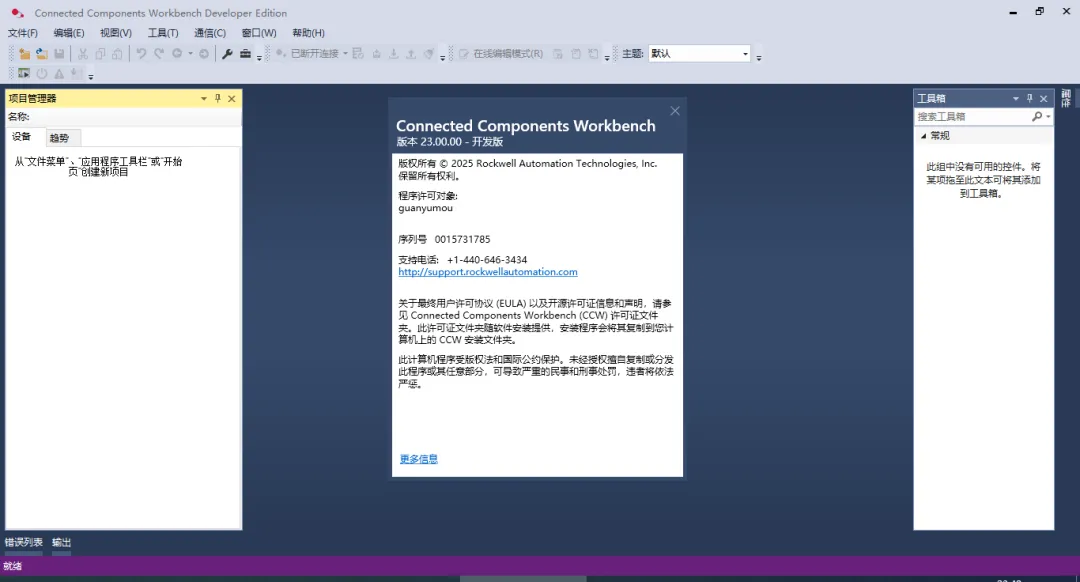Open toolbar options after the briefcase icon
This screenshot has width=1080, height=582.
coord(260,57)
